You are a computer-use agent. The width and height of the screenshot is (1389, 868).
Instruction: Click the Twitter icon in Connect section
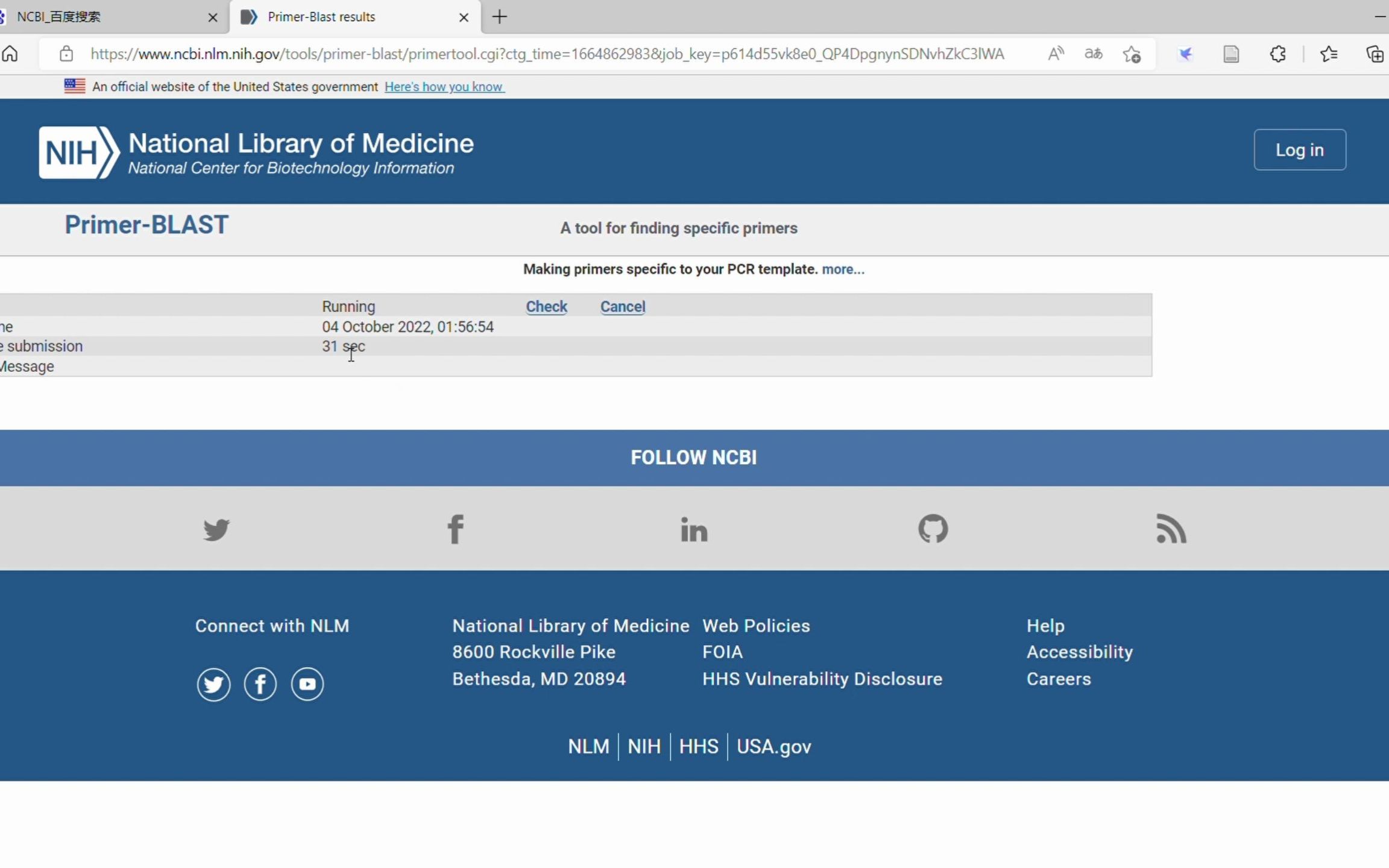coord(214,683)
